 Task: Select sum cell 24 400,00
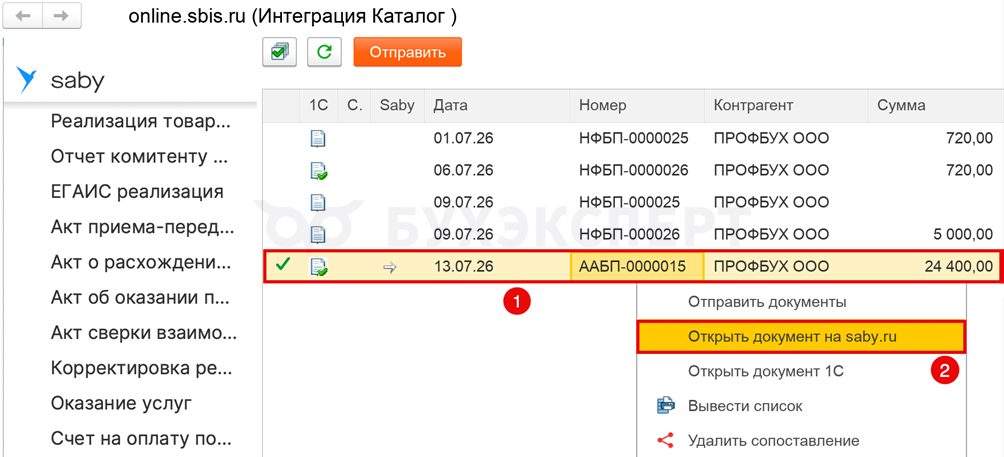[959, 266]
